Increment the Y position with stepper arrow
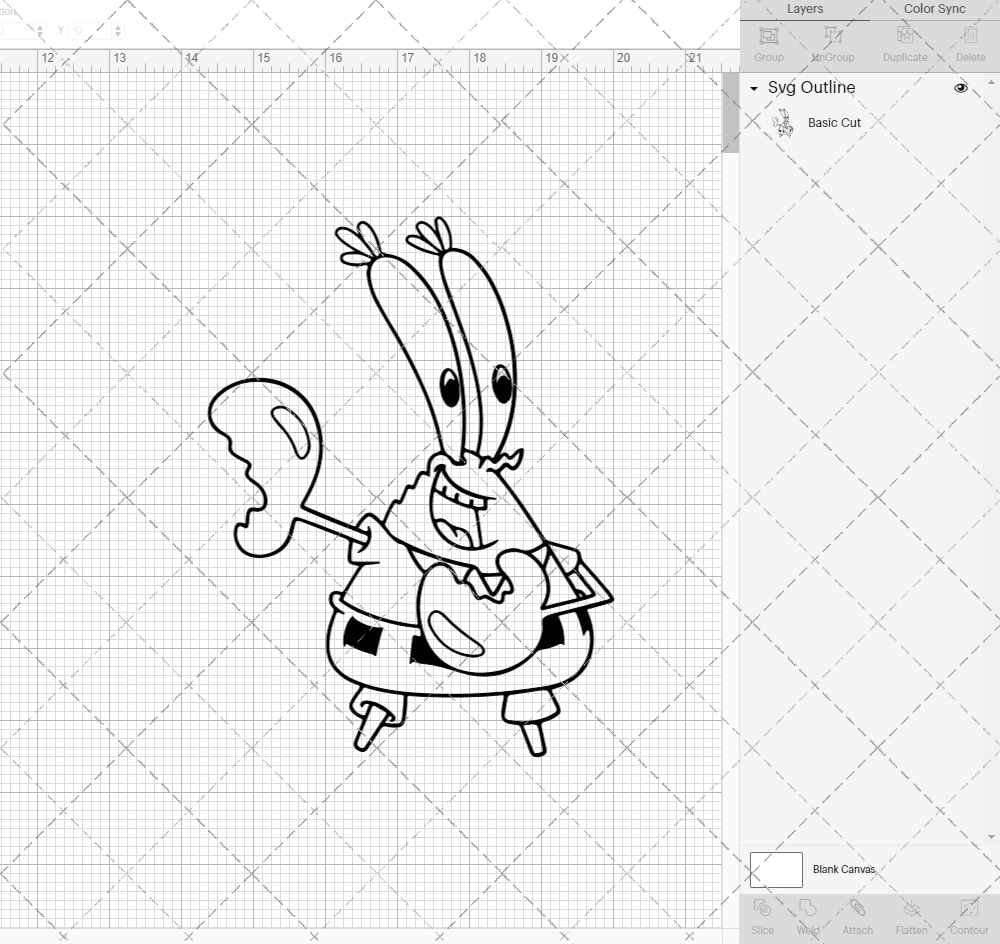The width and height of the screenshot is (1000, 944). (x=118, y=26)
